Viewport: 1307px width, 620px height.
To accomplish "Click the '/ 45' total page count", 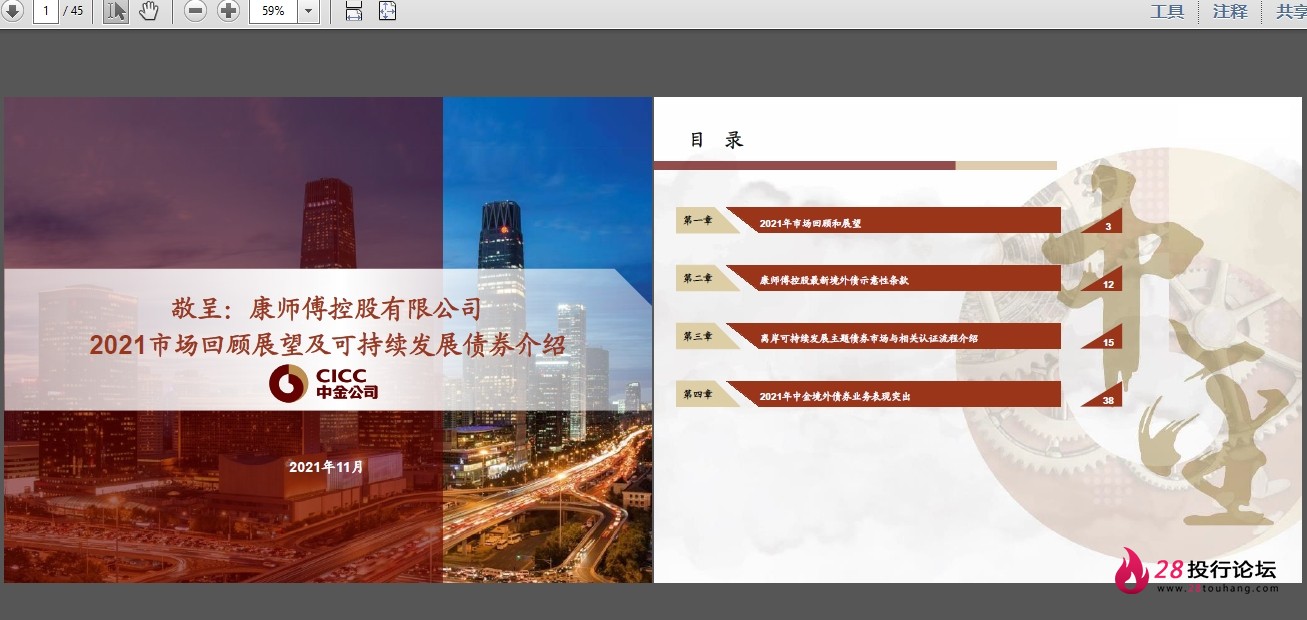I will pyautogui.click(x=73, y=11).
